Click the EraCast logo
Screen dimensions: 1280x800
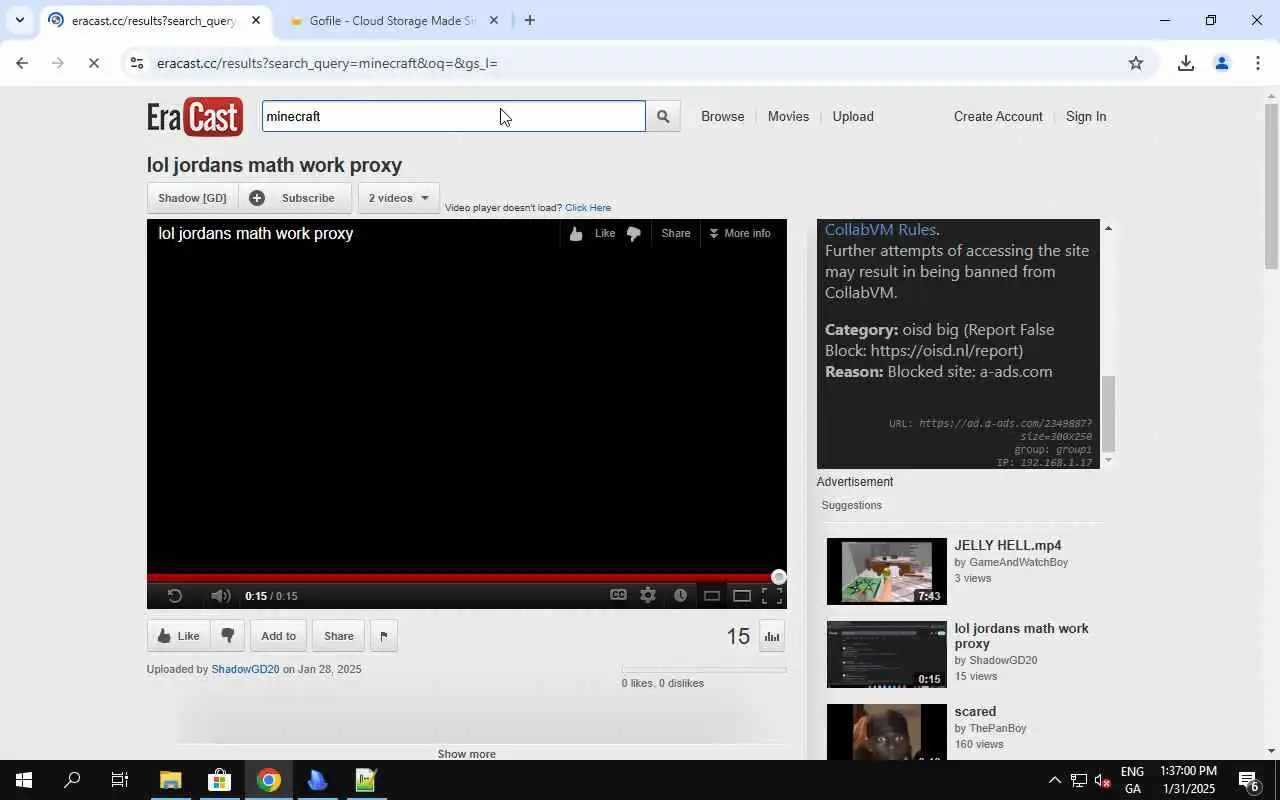click(195, 117)
